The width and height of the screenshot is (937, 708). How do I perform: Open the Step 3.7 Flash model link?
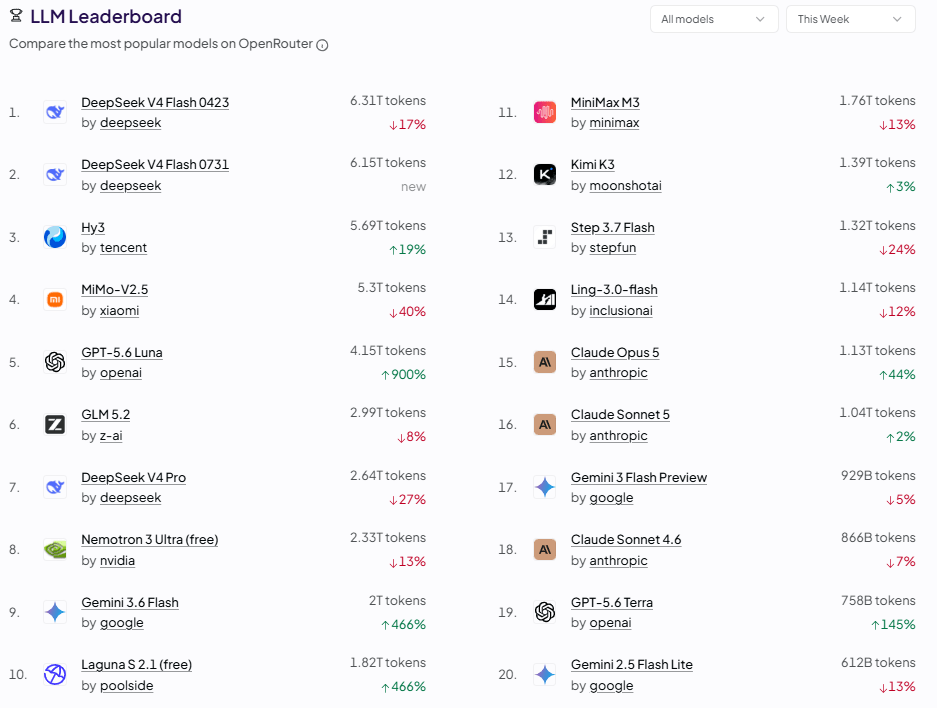[613, 228]
